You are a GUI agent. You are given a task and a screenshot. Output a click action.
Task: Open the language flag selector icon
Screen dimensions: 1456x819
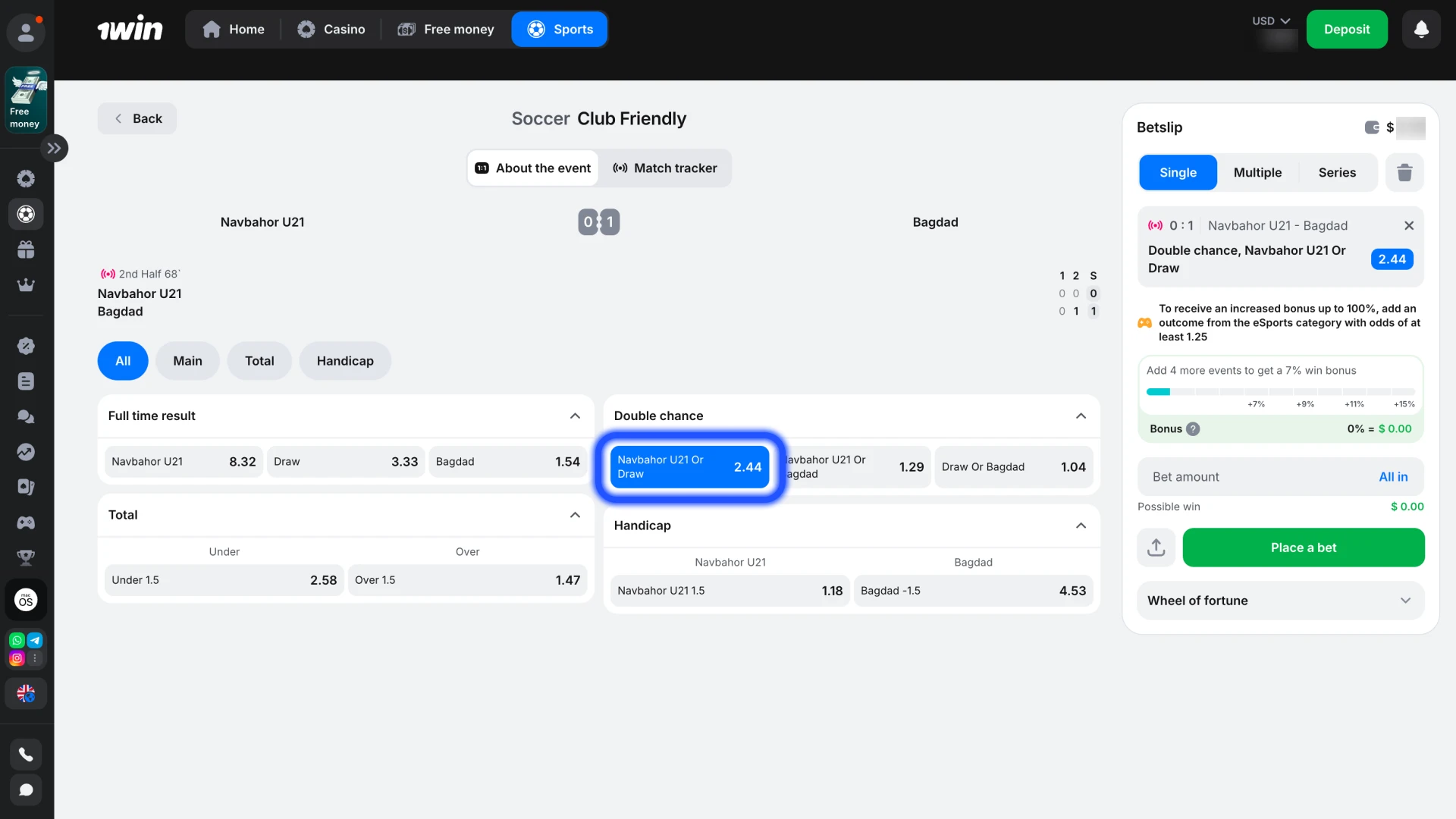tap(26, 694)
